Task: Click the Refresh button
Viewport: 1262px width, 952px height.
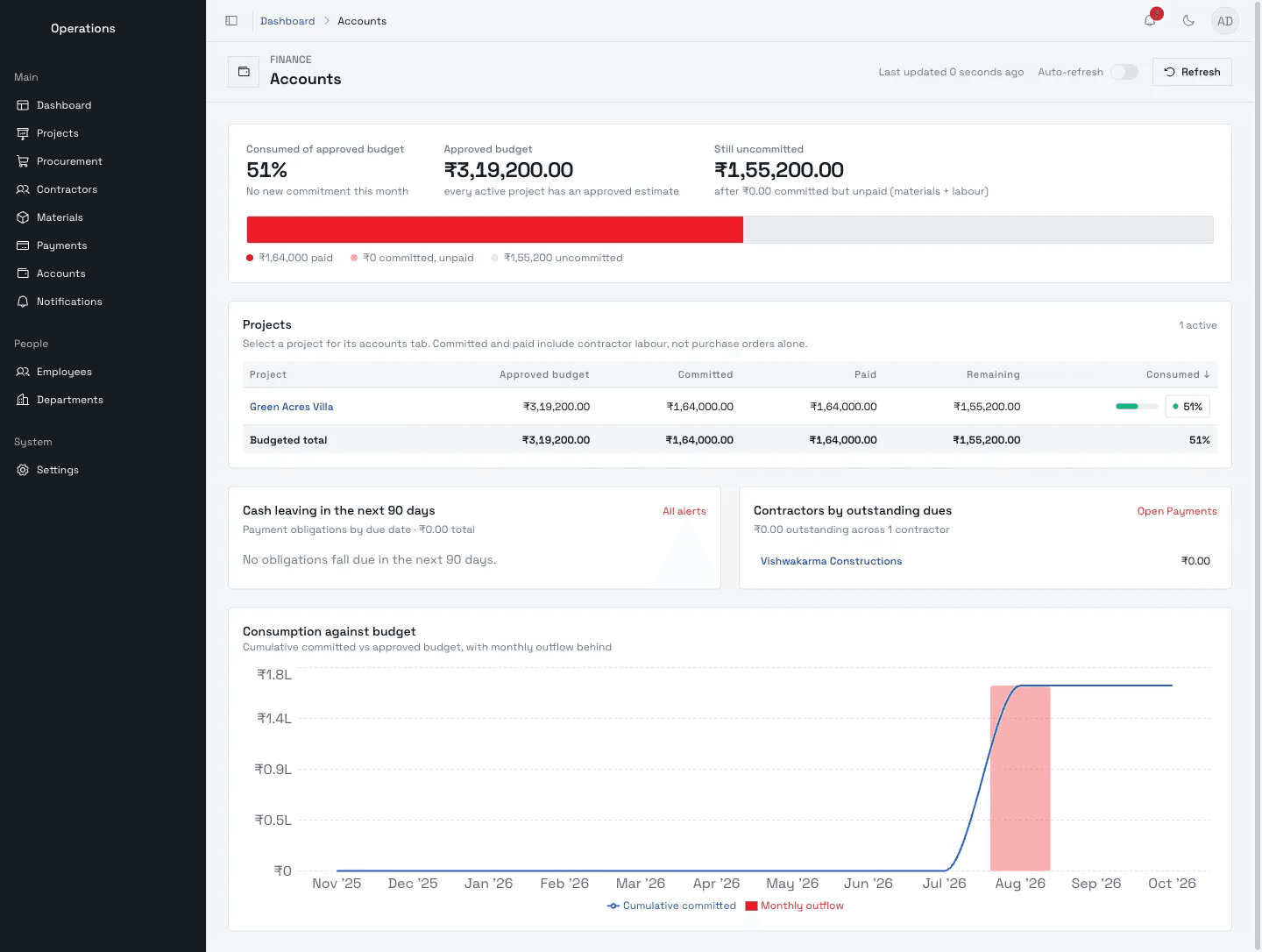Action: pos(1192,72)
